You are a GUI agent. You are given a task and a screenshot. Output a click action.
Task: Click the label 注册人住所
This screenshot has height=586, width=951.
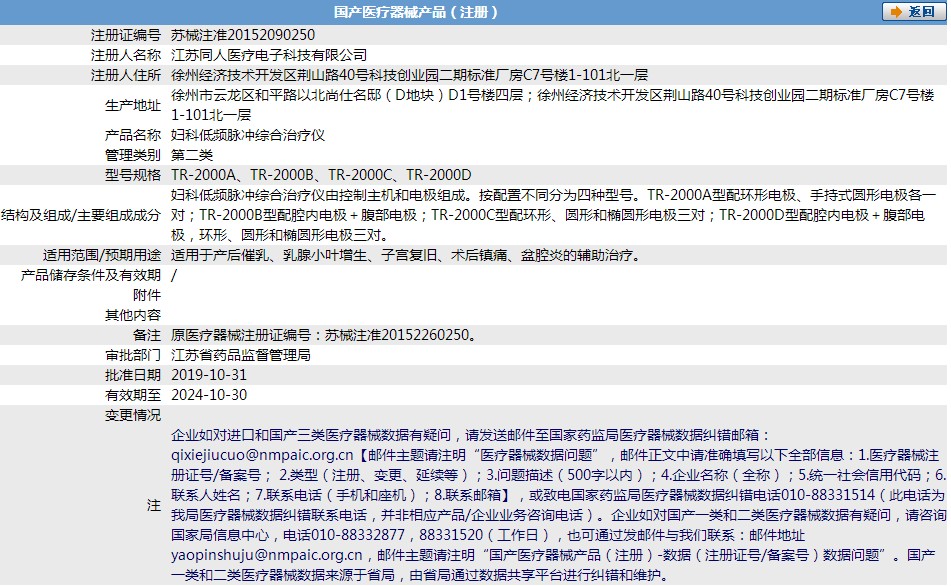click(126, 75)
